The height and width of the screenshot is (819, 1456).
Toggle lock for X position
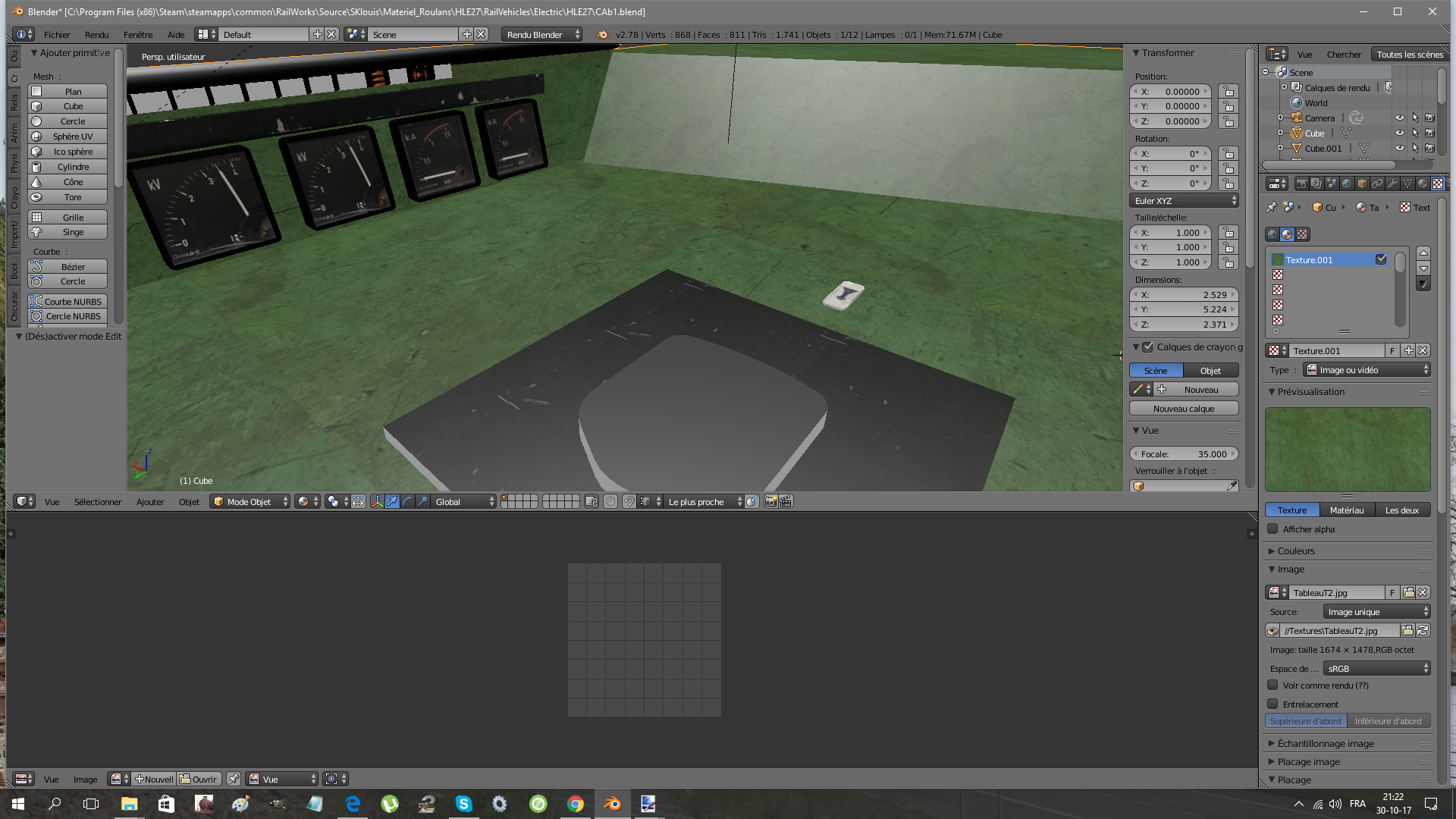(x=1228, y=92)
